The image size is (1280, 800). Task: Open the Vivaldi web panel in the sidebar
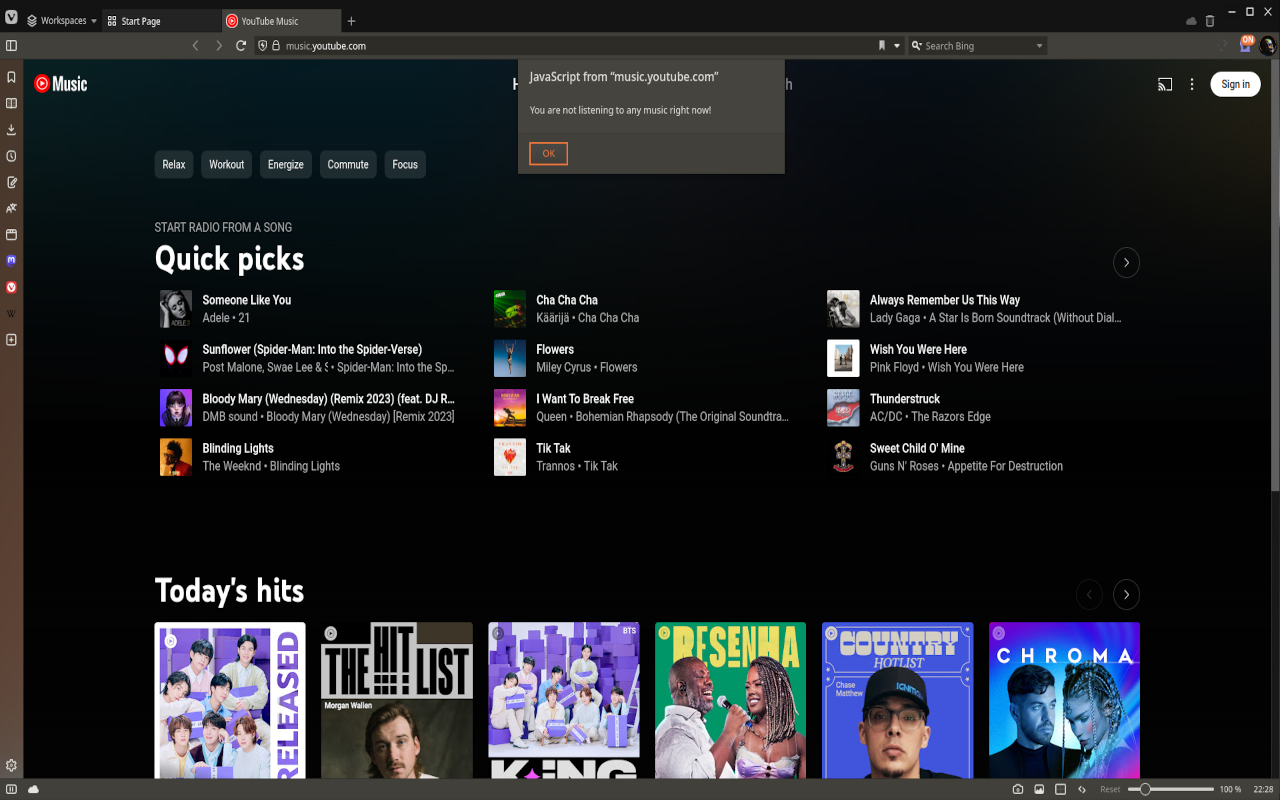pyautogui.click(x=11, y=287)
